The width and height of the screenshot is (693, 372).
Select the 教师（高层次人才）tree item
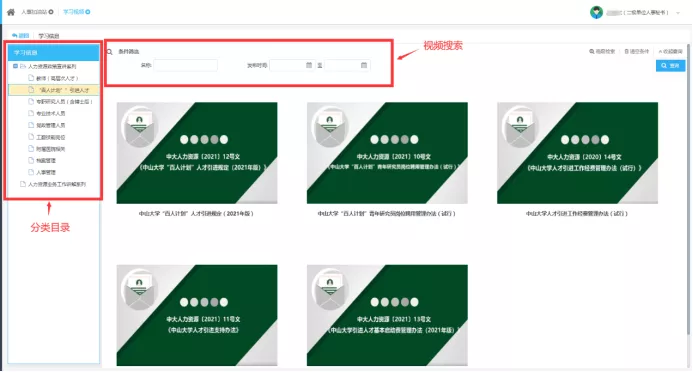tap(57, 78)
